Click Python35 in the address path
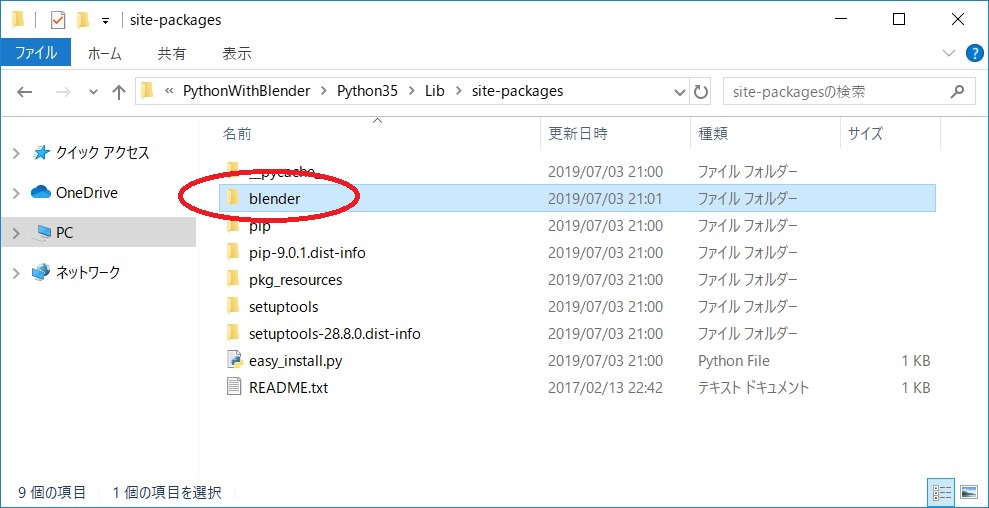Viewport: 989px width, 508px height. pos(367,91)
